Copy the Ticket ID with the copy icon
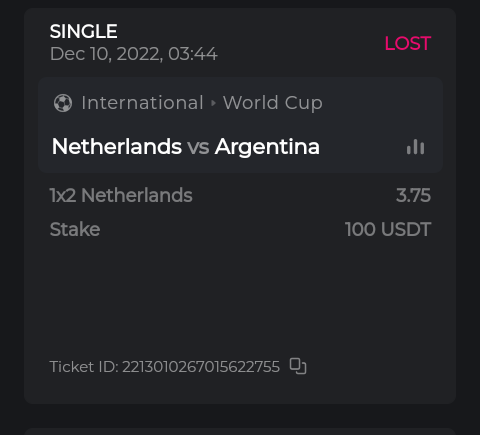 point(298,366)
